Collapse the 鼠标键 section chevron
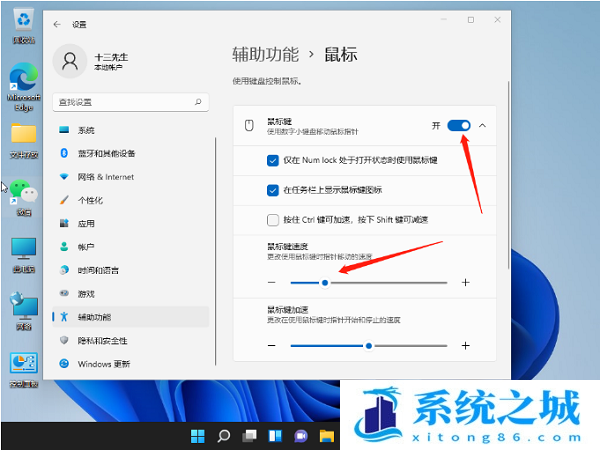 (483, 125)
